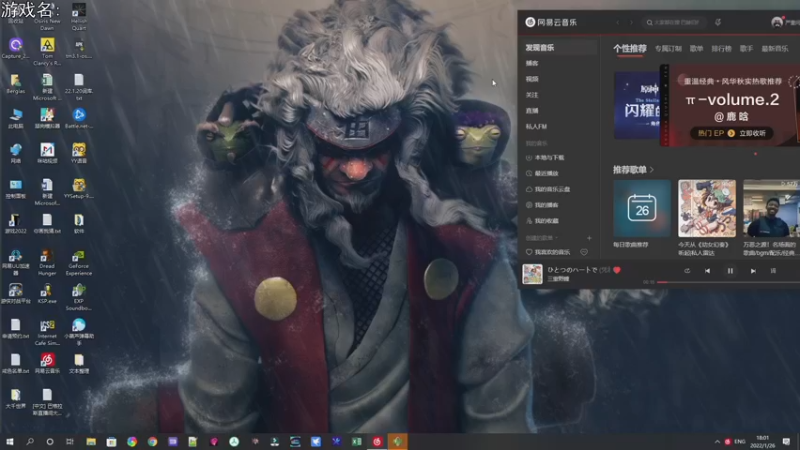Open the notification center icon
The image size is (800, 450).
point(786,442)
